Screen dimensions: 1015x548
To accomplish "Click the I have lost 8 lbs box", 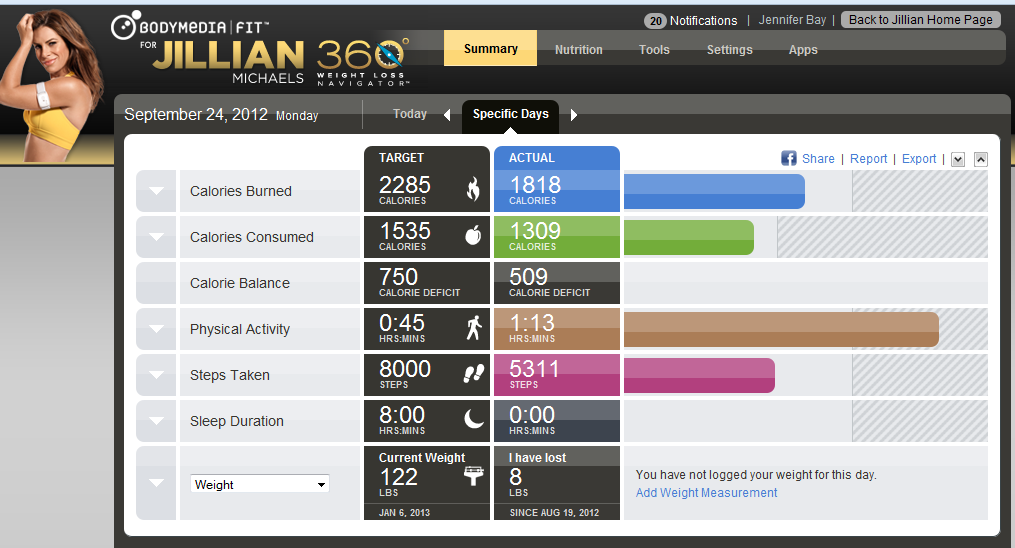I will click(557, 483).
